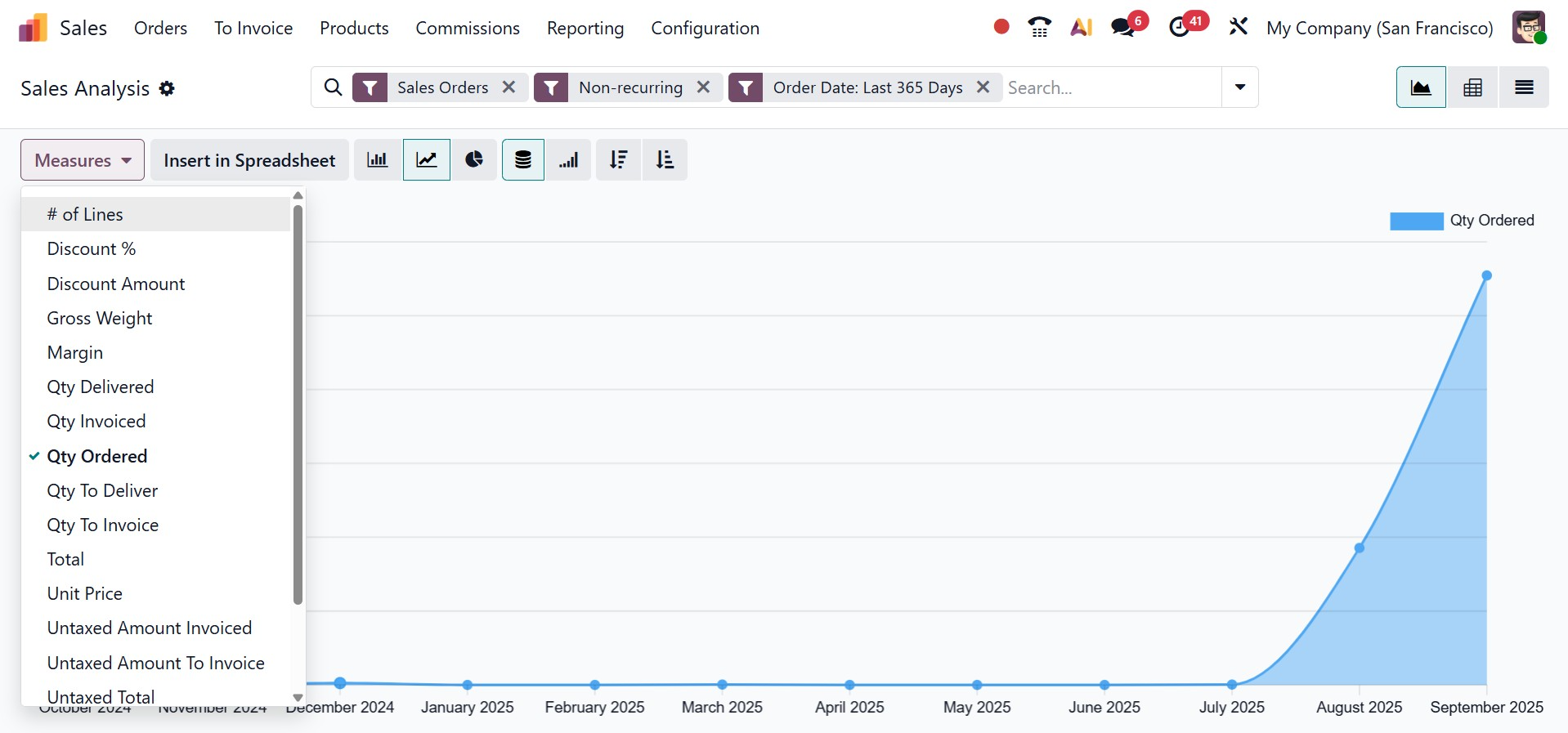Click the Qty Ordered legend color swatch
This screenshot has height=733, width=1568.
pos(1417,221)
